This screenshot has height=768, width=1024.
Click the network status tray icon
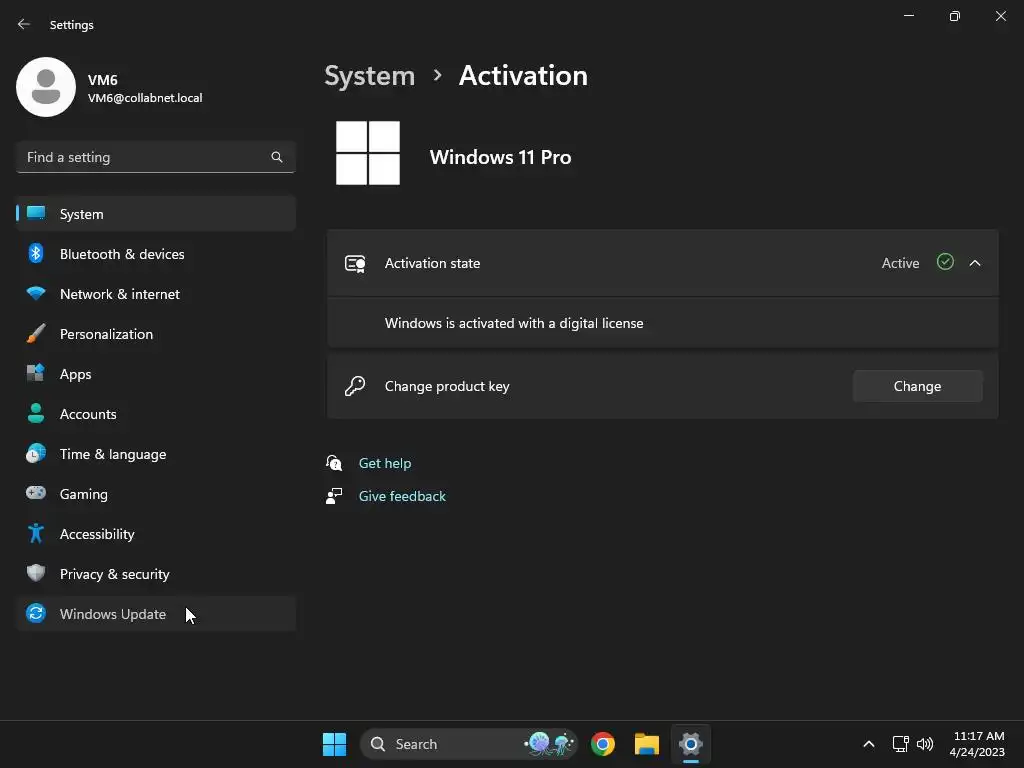tap(901, 744)
